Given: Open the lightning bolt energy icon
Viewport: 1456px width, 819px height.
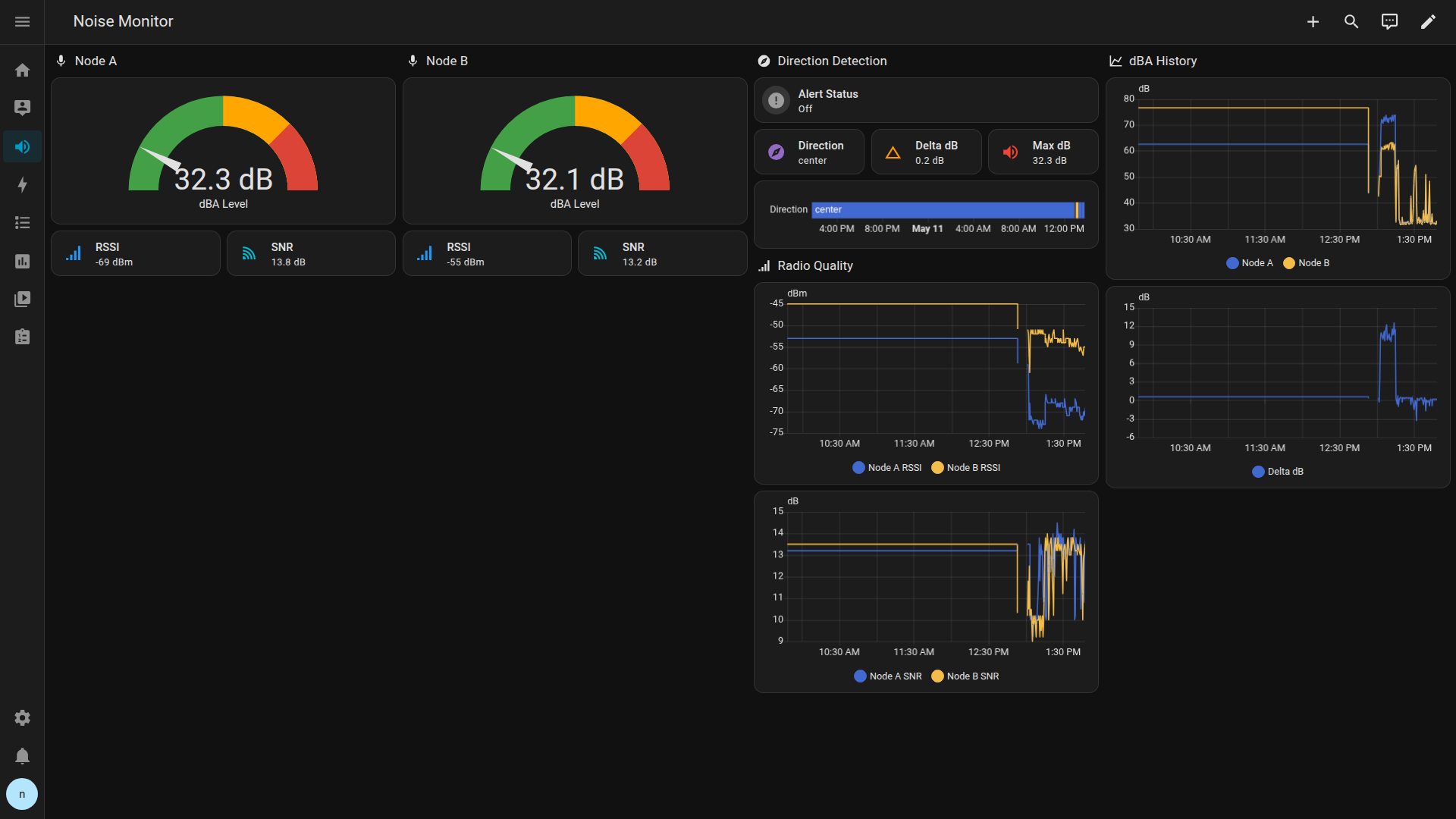Looking at the screenshot, I should point(22,184).
